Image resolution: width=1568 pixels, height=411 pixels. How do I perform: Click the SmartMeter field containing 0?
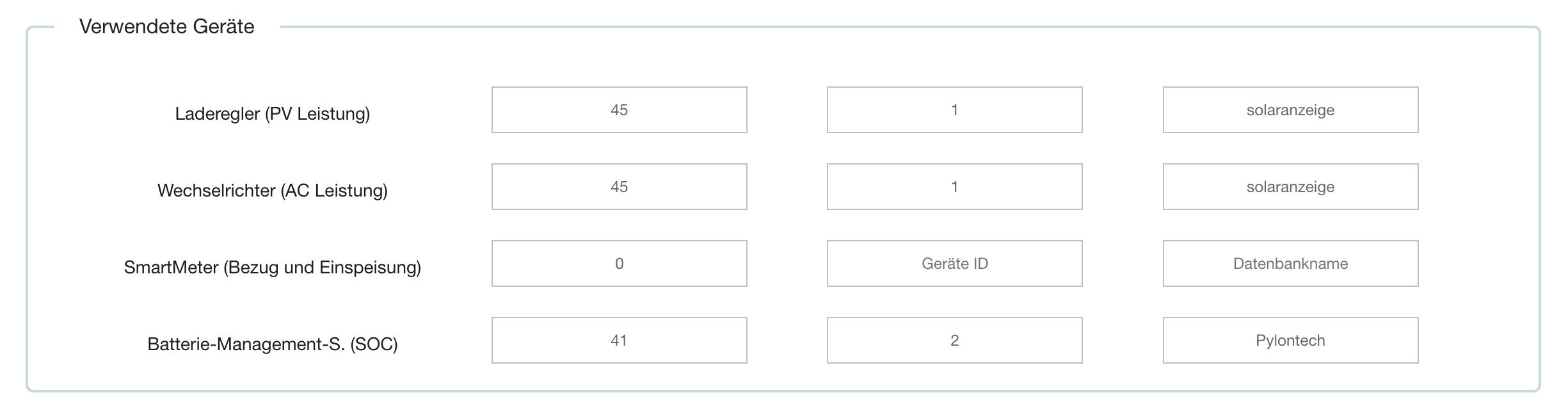pyautogui.click(x=619, y=264)
